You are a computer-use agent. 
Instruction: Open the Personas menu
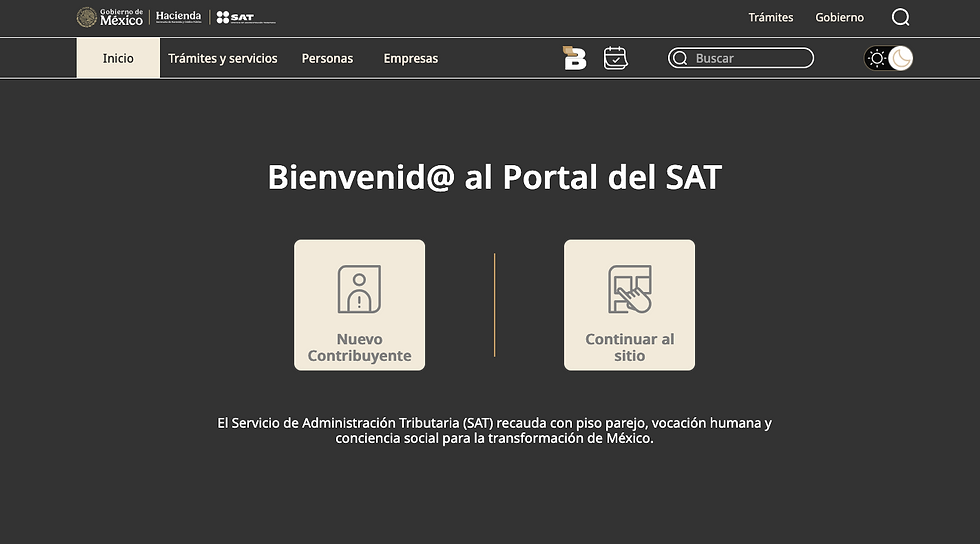click(x=328, y=58)
